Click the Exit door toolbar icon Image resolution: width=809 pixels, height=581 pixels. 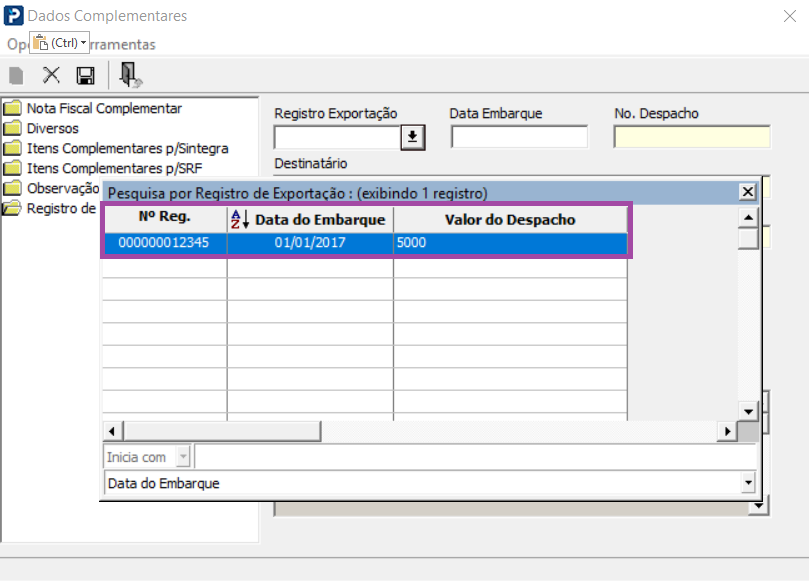(x=130, y=75)
